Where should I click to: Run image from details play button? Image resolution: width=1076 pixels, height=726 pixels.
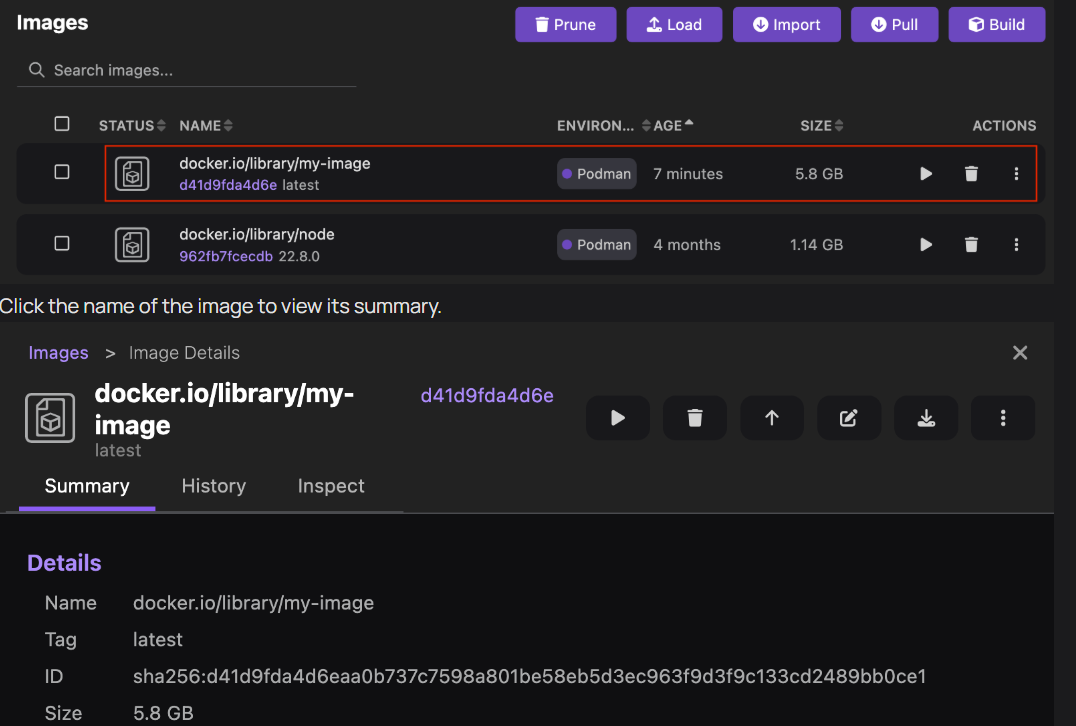point(618,418)
